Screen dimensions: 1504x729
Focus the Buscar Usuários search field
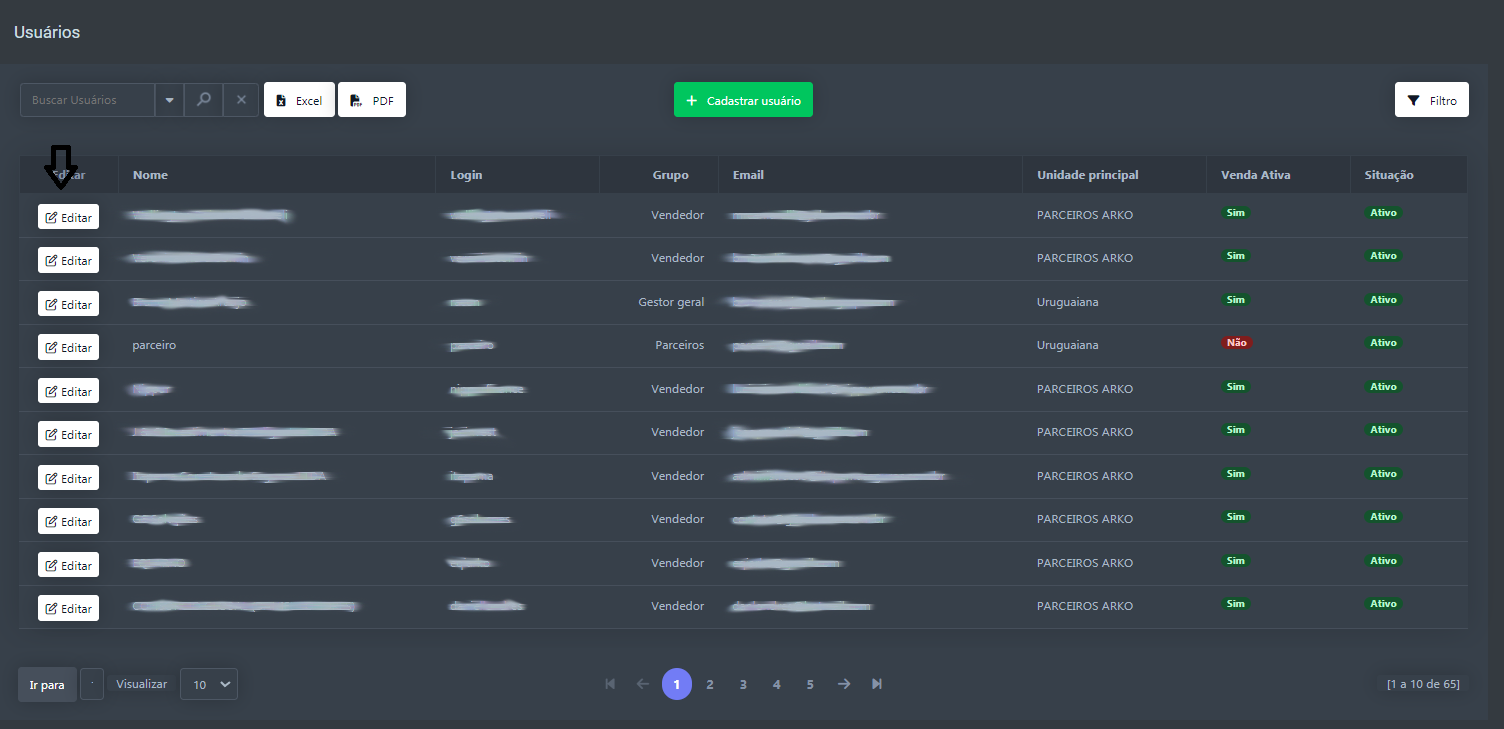pyautogui.click(x=88, y=100)
